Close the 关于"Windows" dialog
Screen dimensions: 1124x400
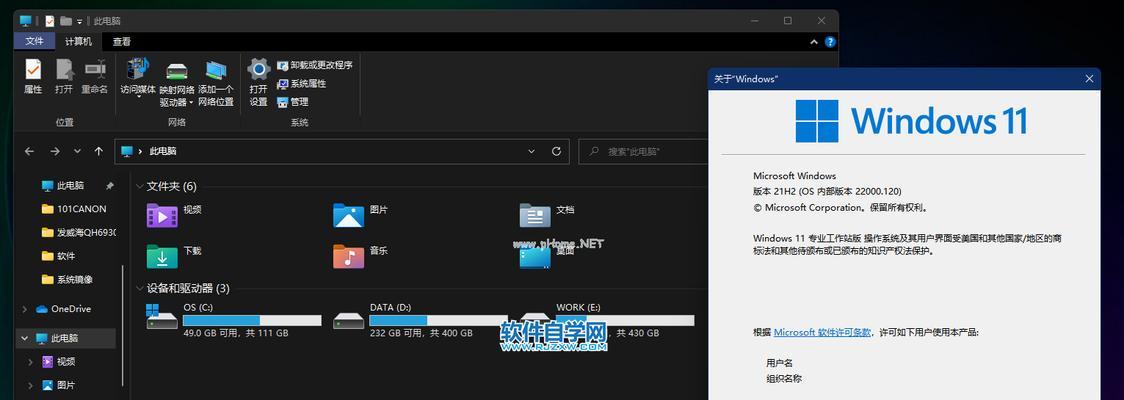coord(1090,79)
